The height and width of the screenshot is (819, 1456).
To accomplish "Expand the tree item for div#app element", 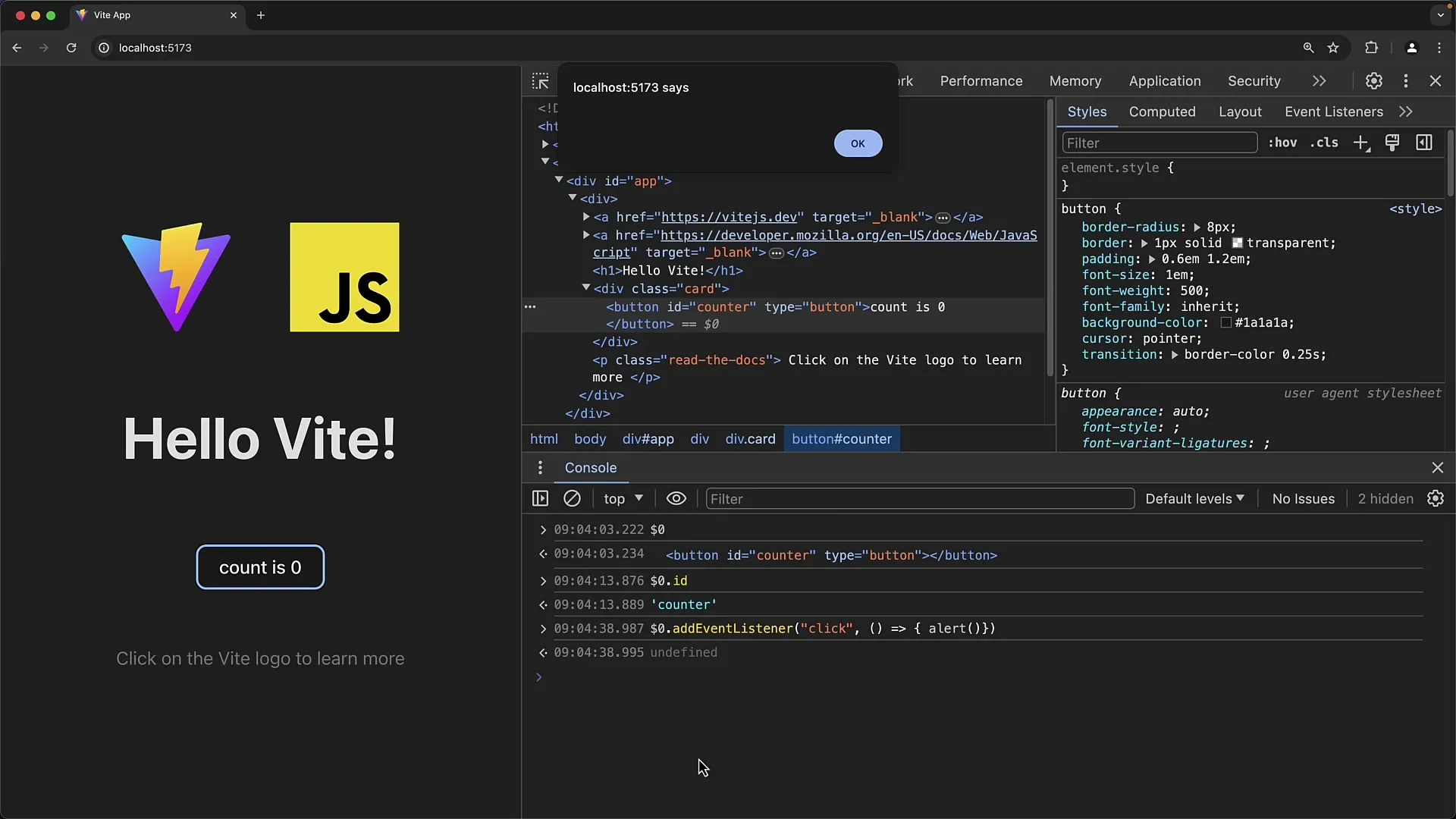I will (559, 180).
